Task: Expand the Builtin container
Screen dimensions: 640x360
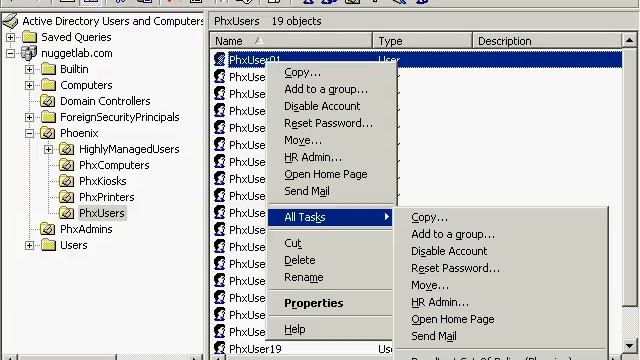Action: [x=29, y=69]
